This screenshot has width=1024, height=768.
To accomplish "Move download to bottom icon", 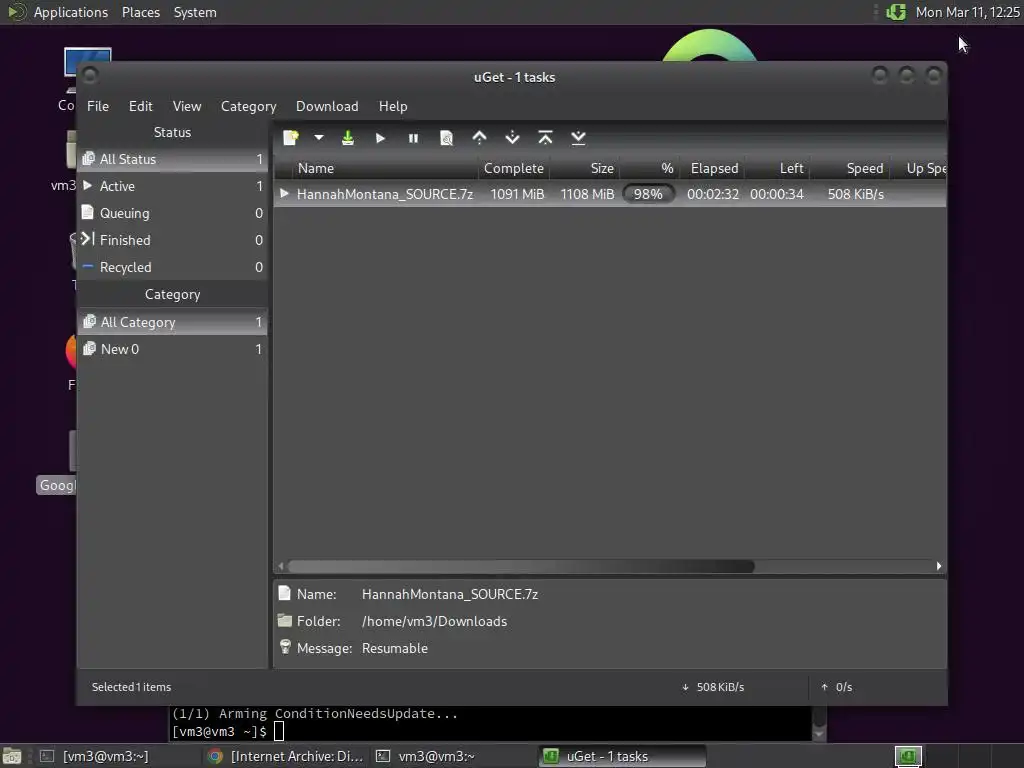I will tap(579, 138).
